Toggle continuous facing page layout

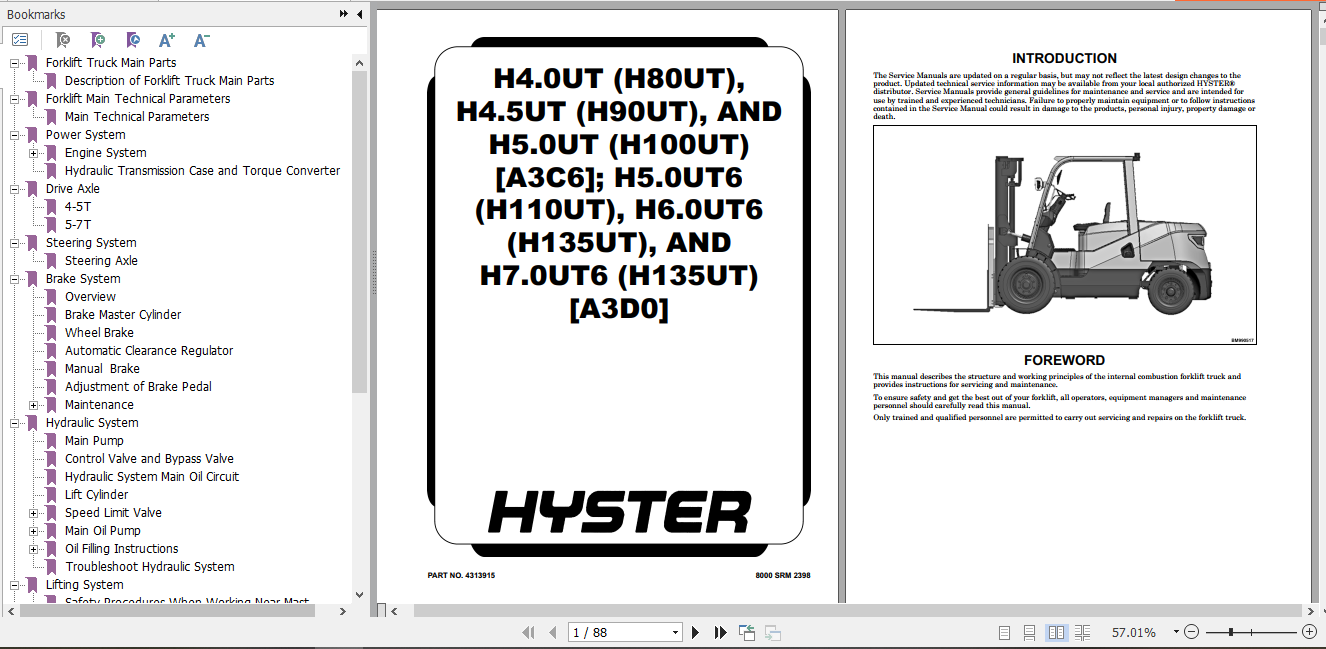(x=1083, y=632)
